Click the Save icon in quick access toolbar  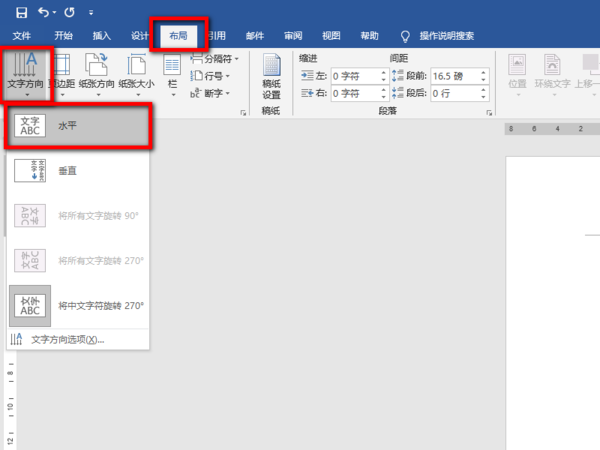click(x=21, y=13)
